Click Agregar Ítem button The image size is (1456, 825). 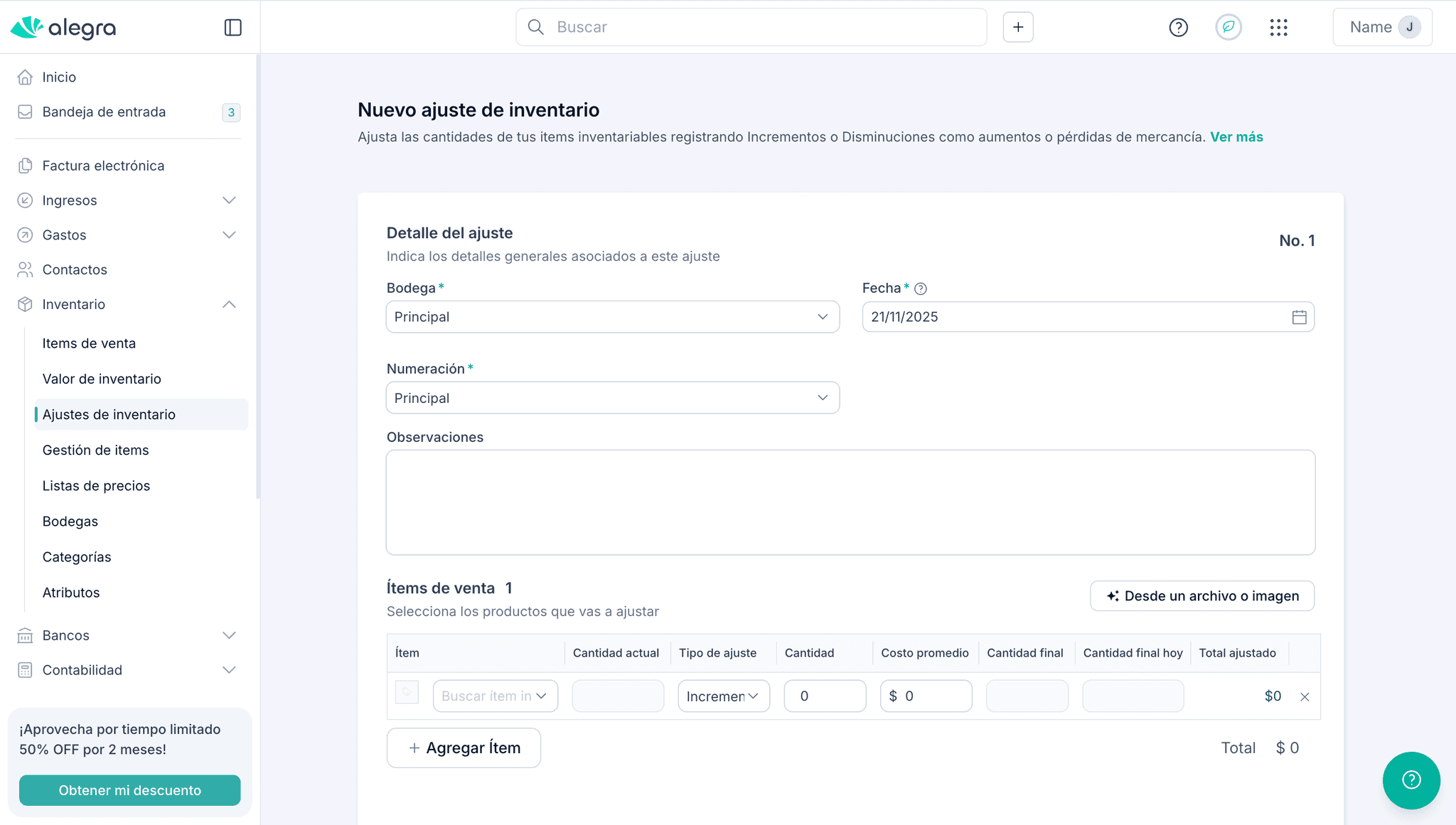pos(464,748)
